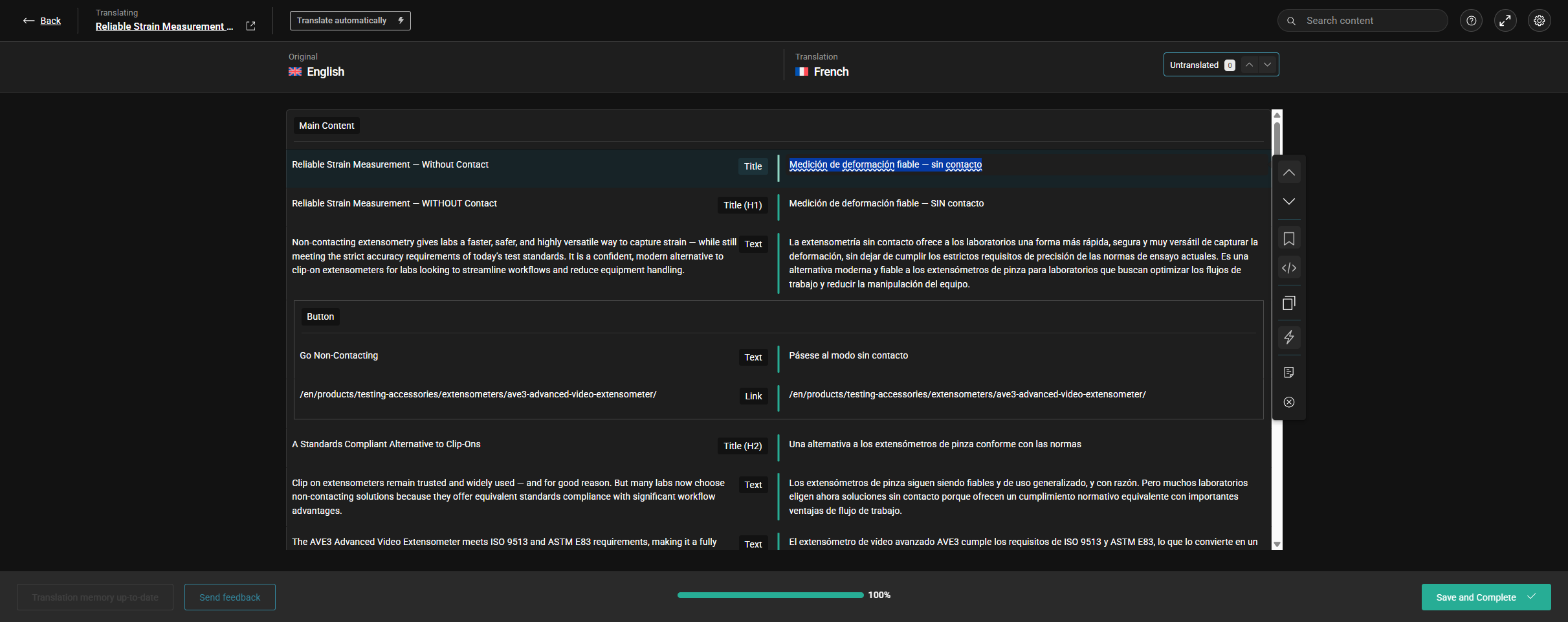Open the page via the external link icon
Viewport: 1568px width, 622px height.
point(251,26)
